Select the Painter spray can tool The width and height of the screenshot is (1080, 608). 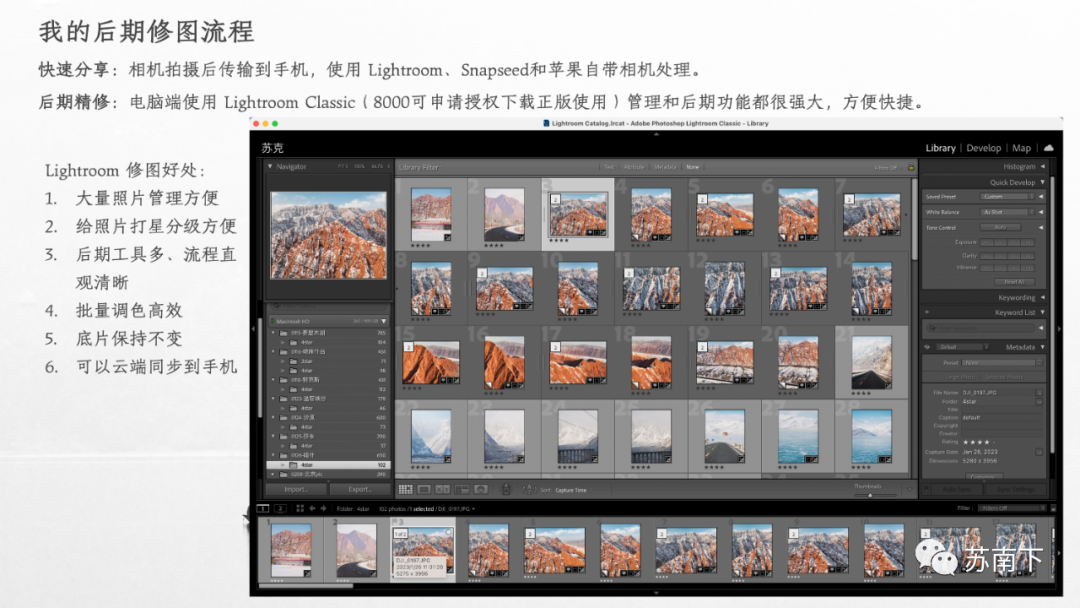[x=506, y=490]
